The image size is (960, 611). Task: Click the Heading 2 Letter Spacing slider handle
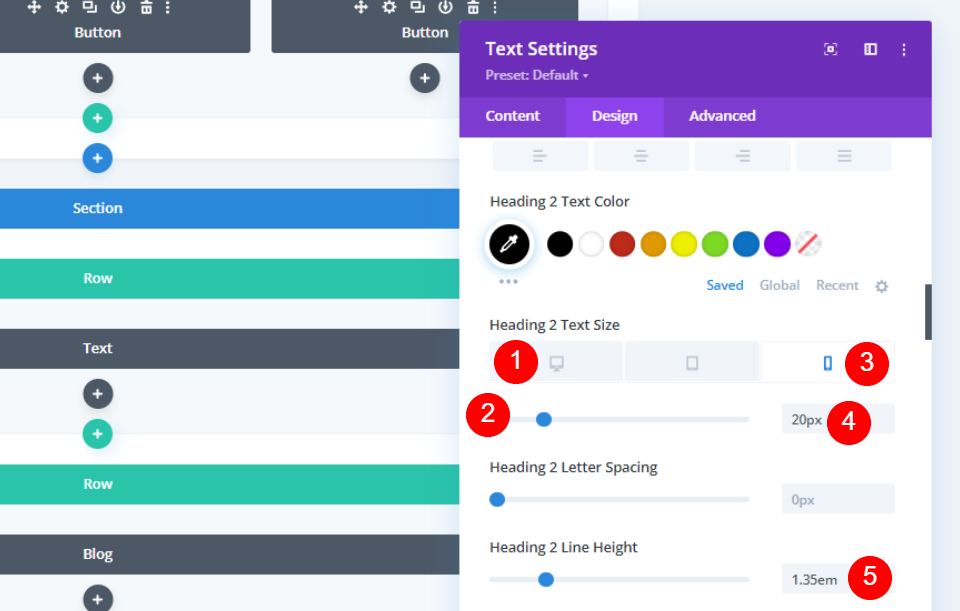(x=497, y=500)
